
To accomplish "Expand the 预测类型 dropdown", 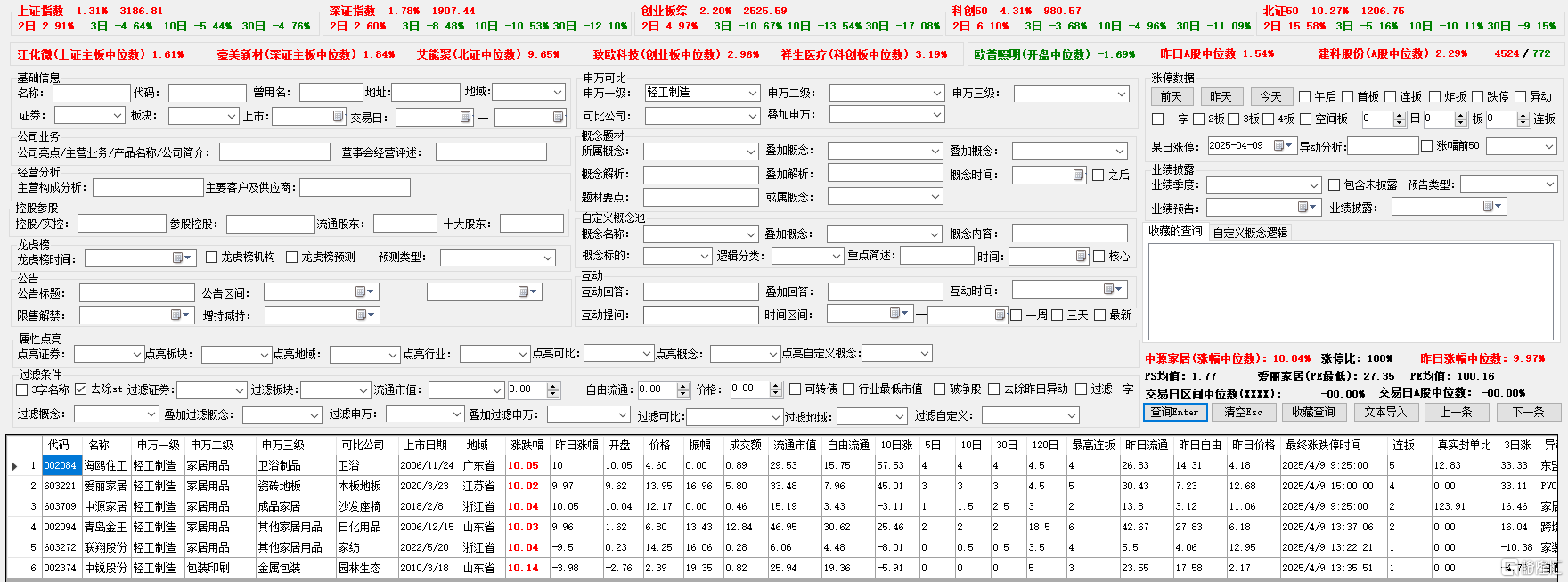I will [548, 258].
